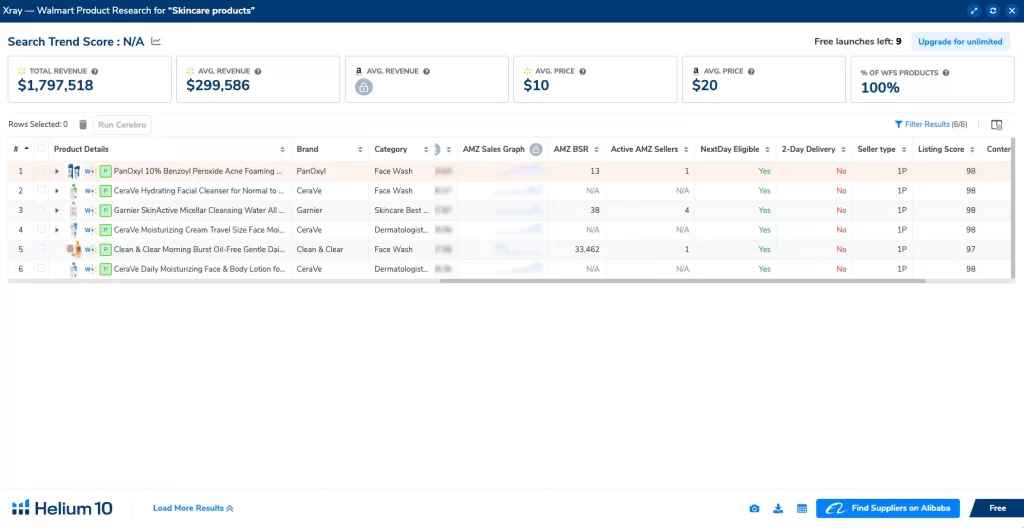Check the row 2 CeraVe Hydrating checkbox
Image resolution: width=1024 pixels, height=528 pixels.
(x=41, y=190)
